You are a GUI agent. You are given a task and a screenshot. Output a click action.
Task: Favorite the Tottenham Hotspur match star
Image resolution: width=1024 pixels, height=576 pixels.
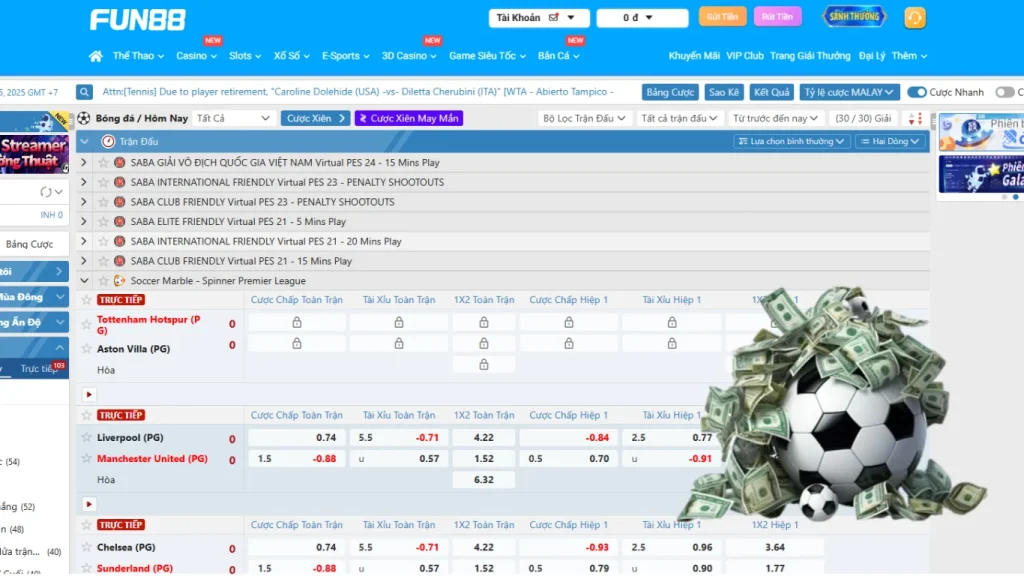coord(87,300)
